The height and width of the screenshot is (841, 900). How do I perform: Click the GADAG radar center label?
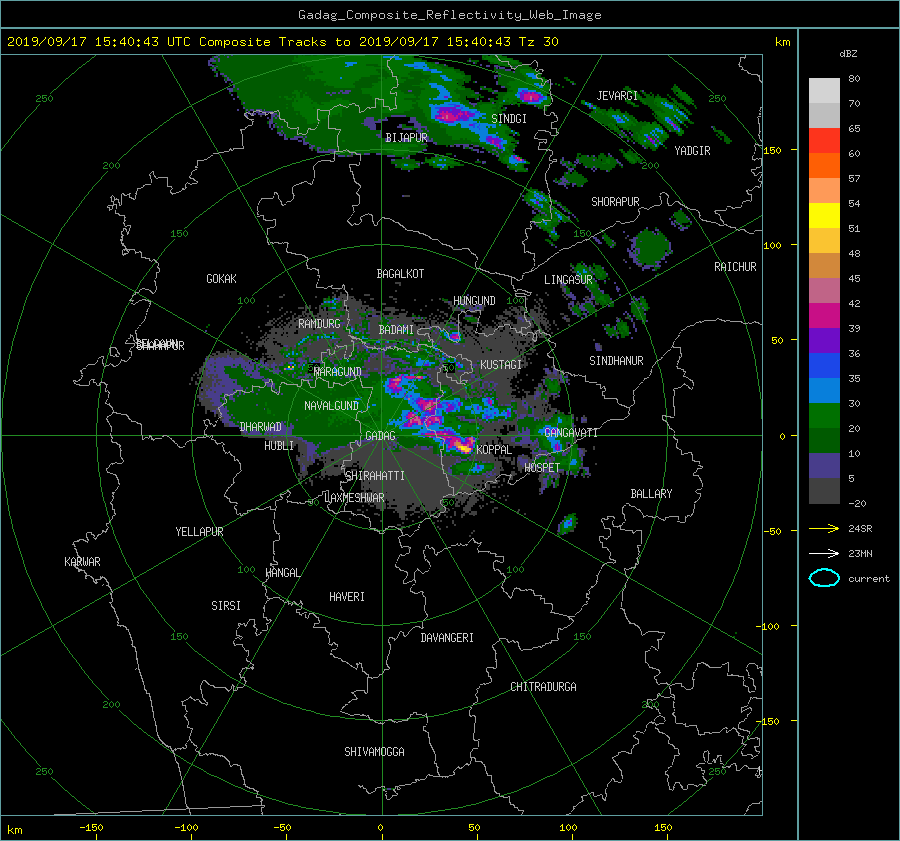(x=380, y=436)
